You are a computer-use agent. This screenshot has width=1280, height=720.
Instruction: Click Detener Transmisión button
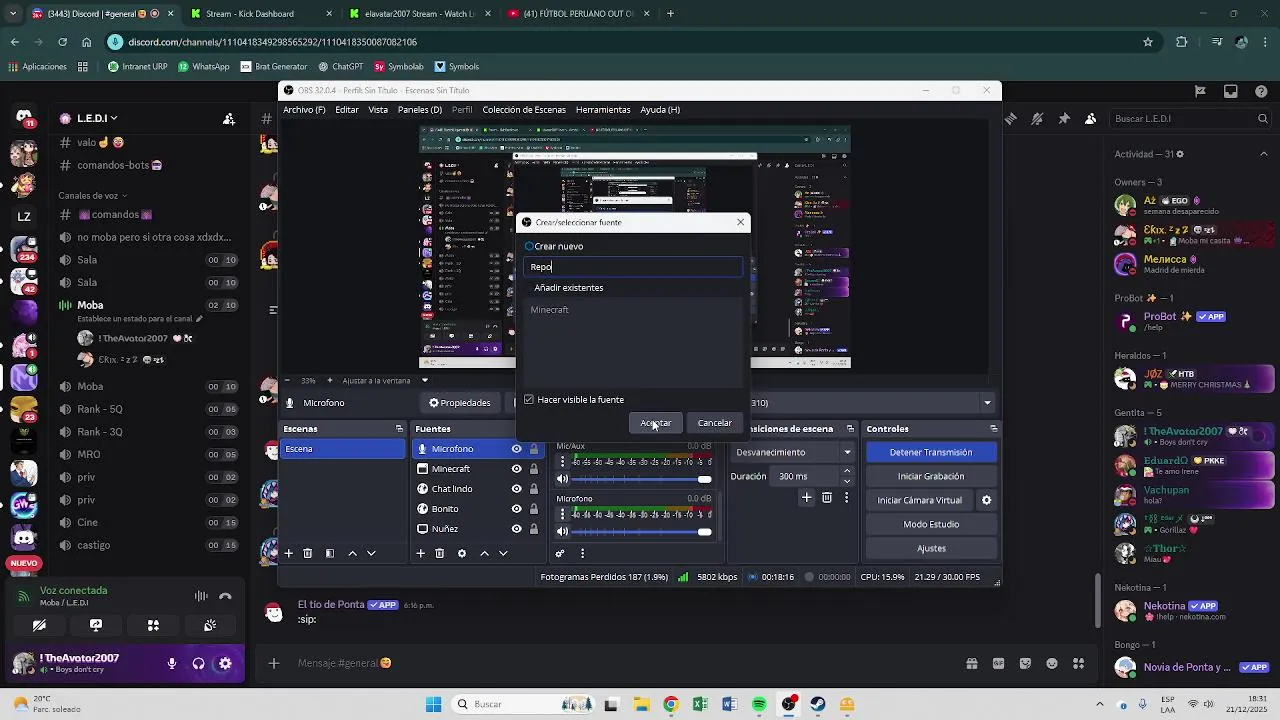click(x=931, y=452)
